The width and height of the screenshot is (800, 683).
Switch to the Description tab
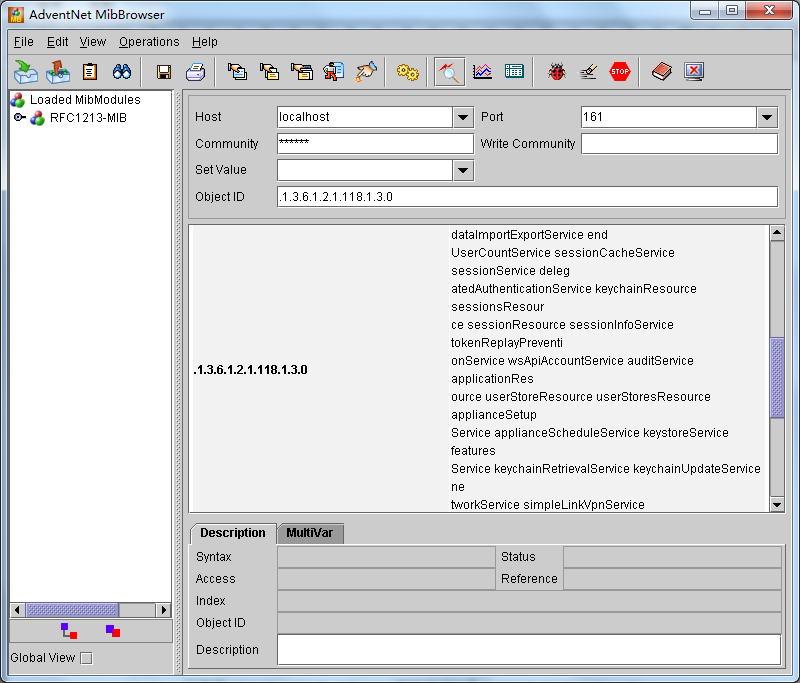[x=233, y=533]
